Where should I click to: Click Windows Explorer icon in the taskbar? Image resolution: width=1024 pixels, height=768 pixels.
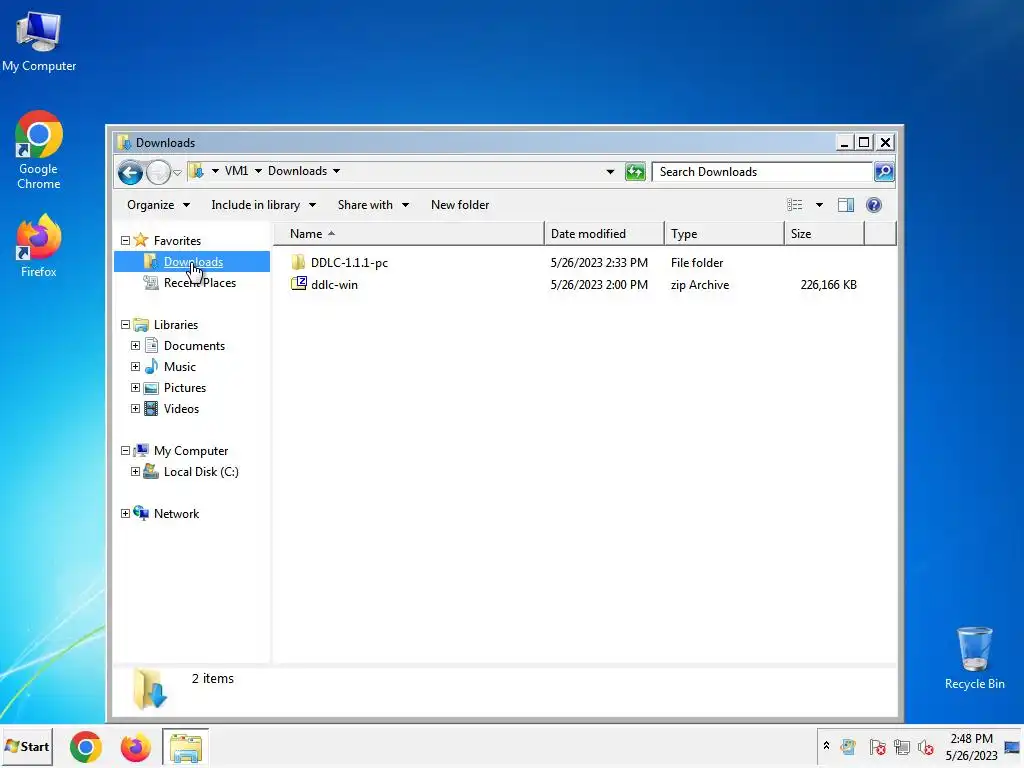click(x=185, y=747)
